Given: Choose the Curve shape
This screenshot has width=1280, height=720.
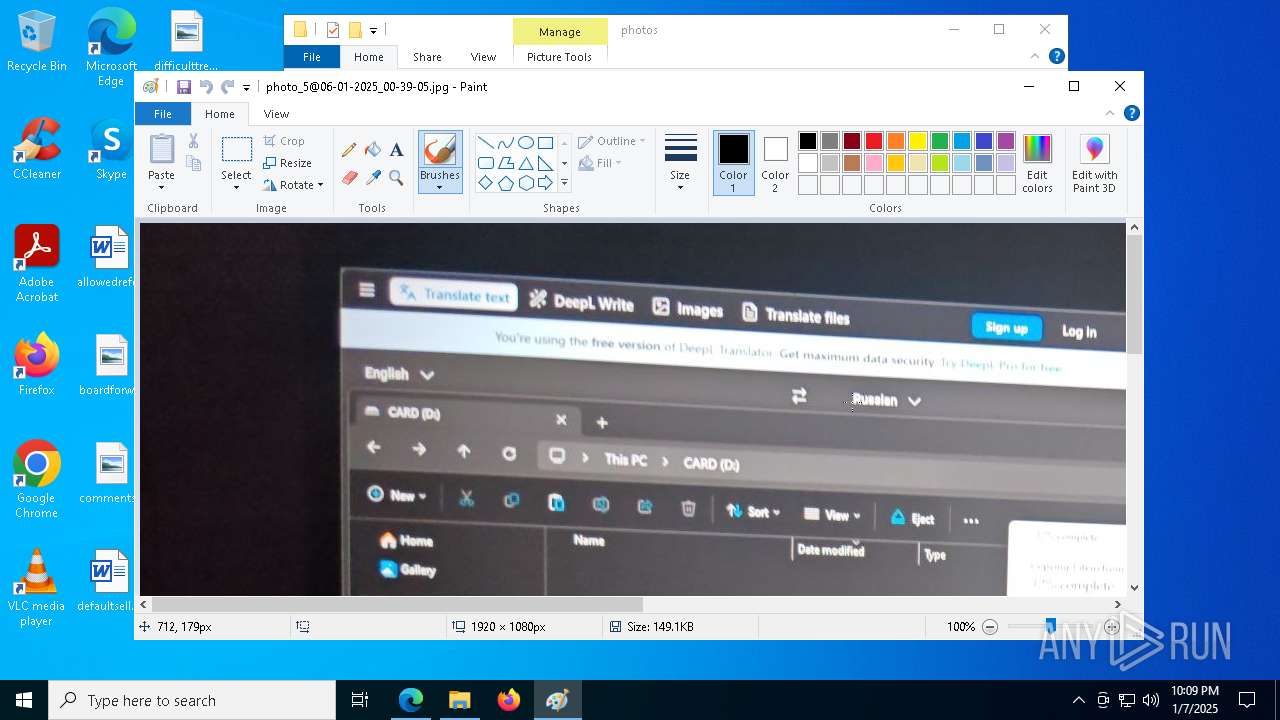Looking at the screenshot, I should point(505,143).
